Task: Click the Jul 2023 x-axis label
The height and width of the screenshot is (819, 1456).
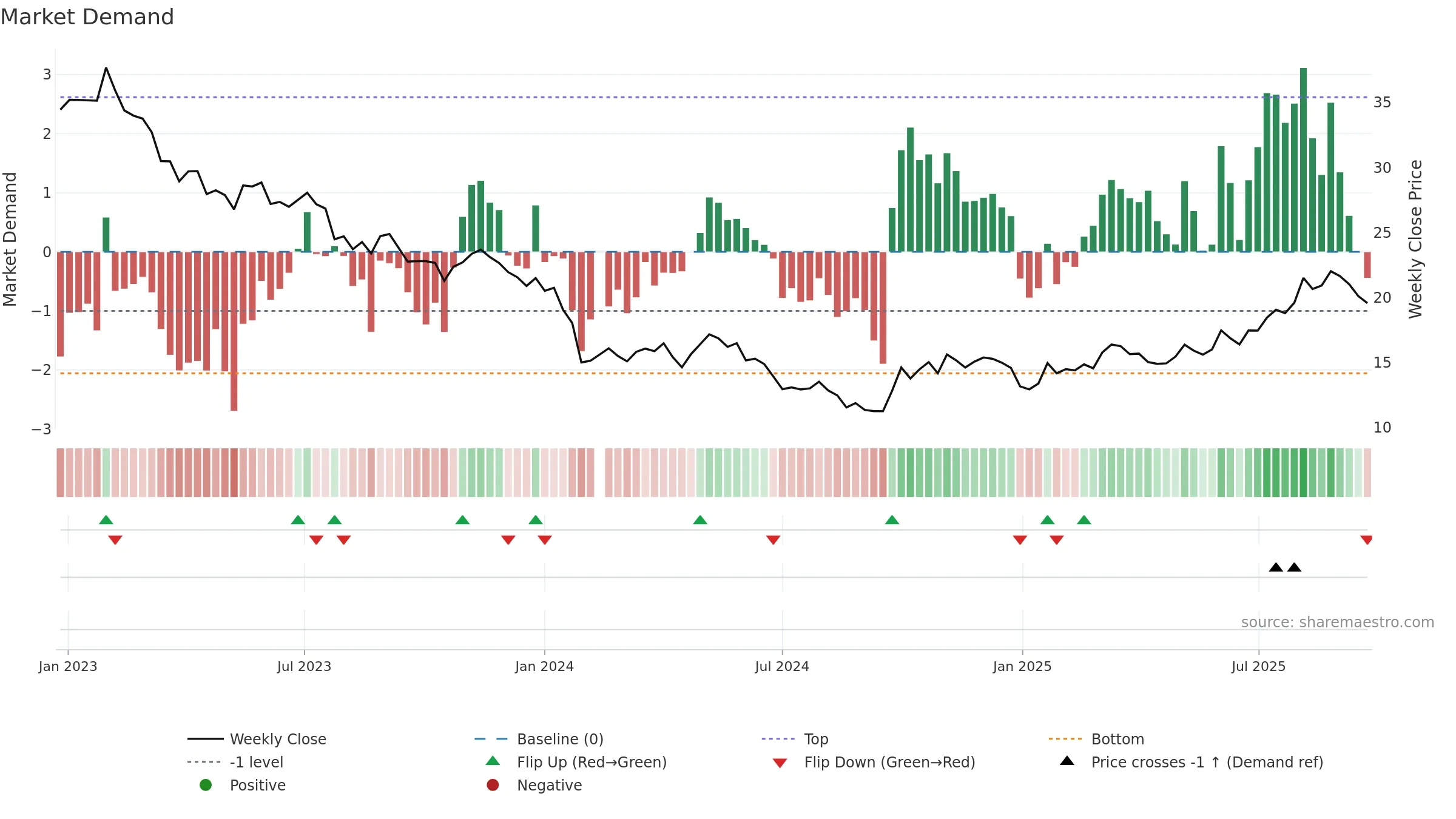Action: coord(304,666)
